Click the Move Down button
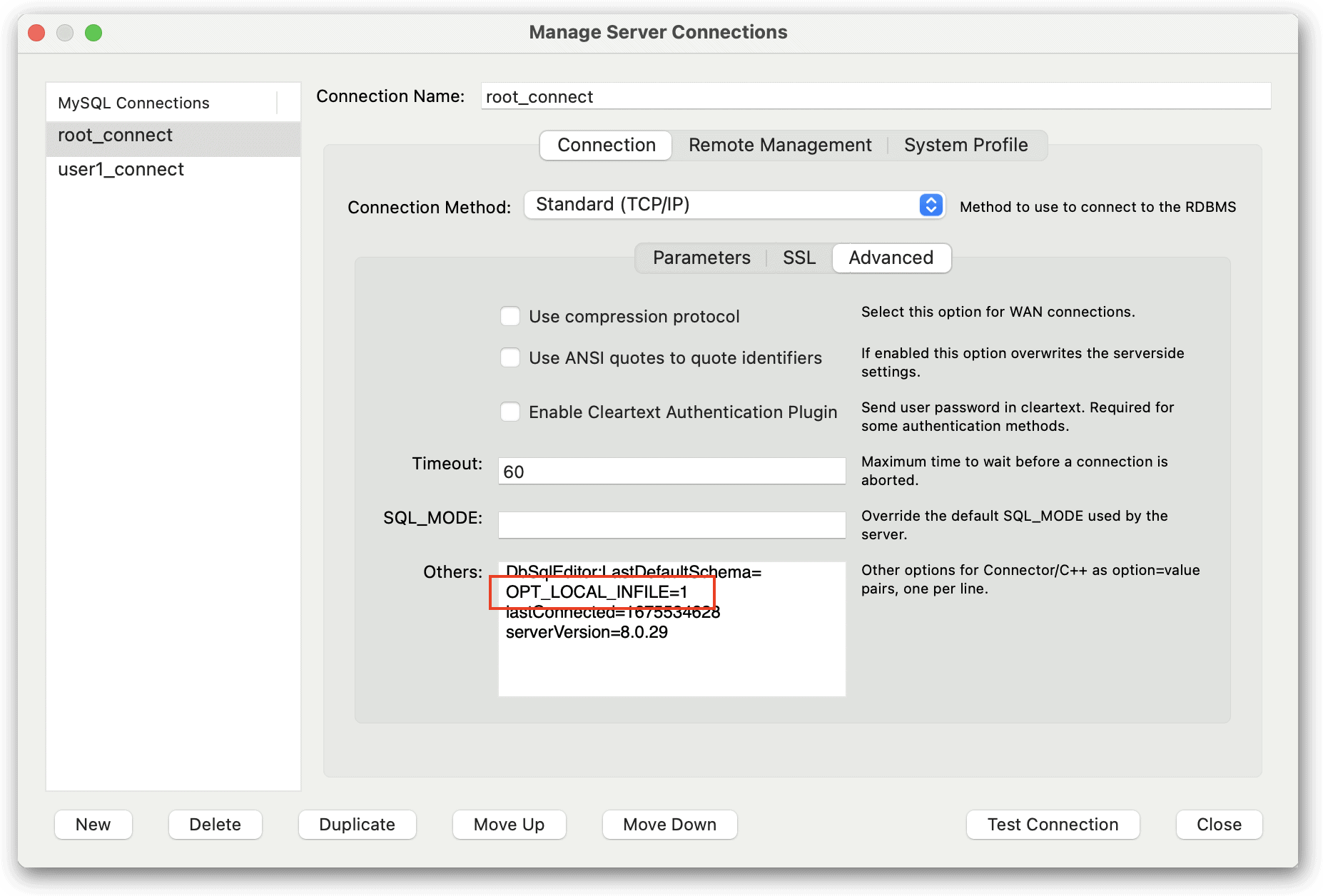This screenshot has width=1323, height=896. pos(669,825)
